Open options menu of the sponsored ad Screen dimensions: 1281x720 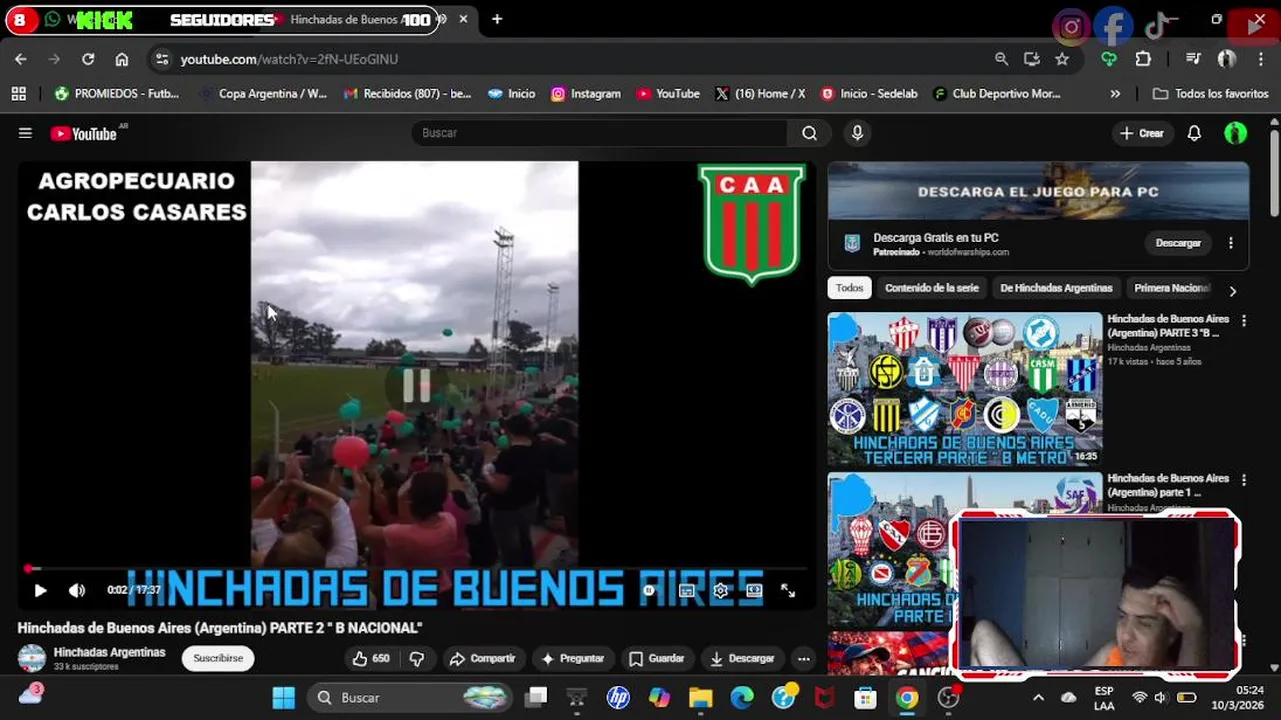pyautogui.click(x=1231, y=243)
